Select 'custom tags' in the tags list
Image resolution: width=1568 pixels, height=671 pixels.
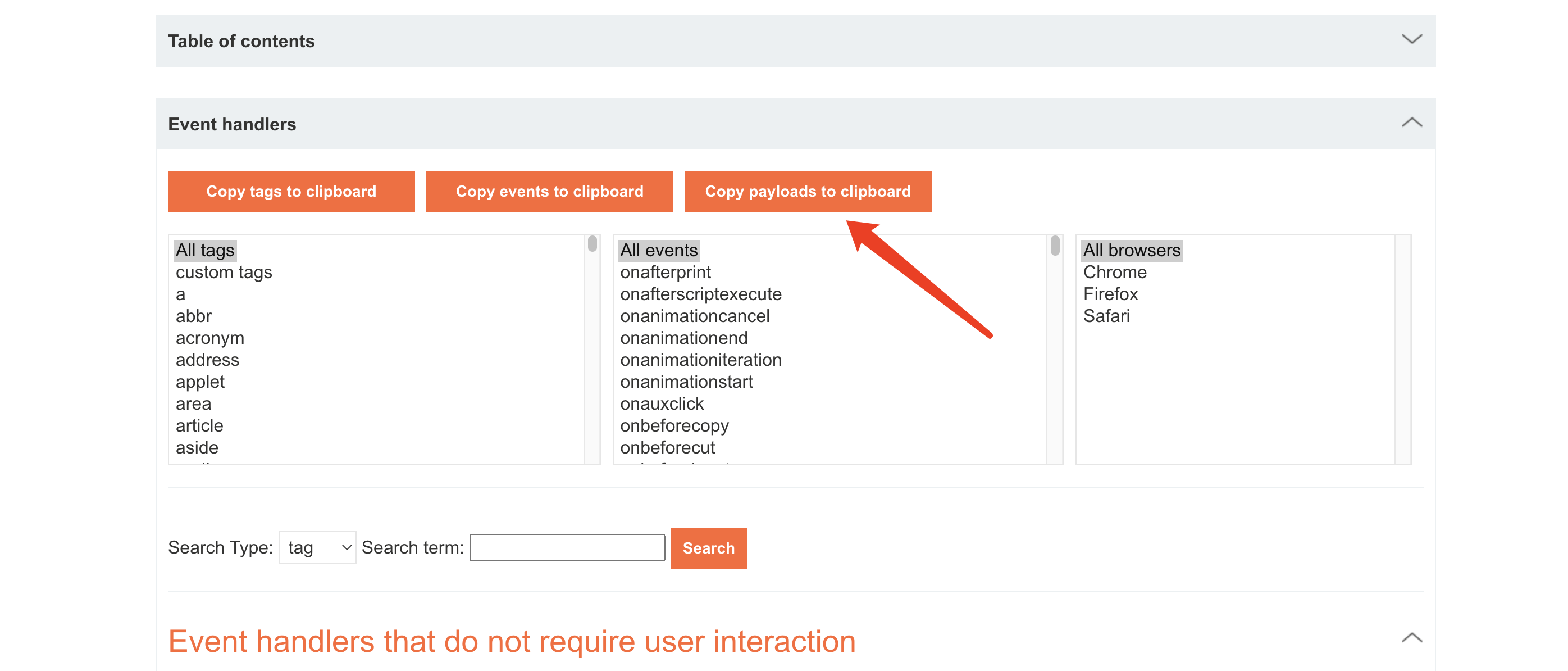click(224, 272)
